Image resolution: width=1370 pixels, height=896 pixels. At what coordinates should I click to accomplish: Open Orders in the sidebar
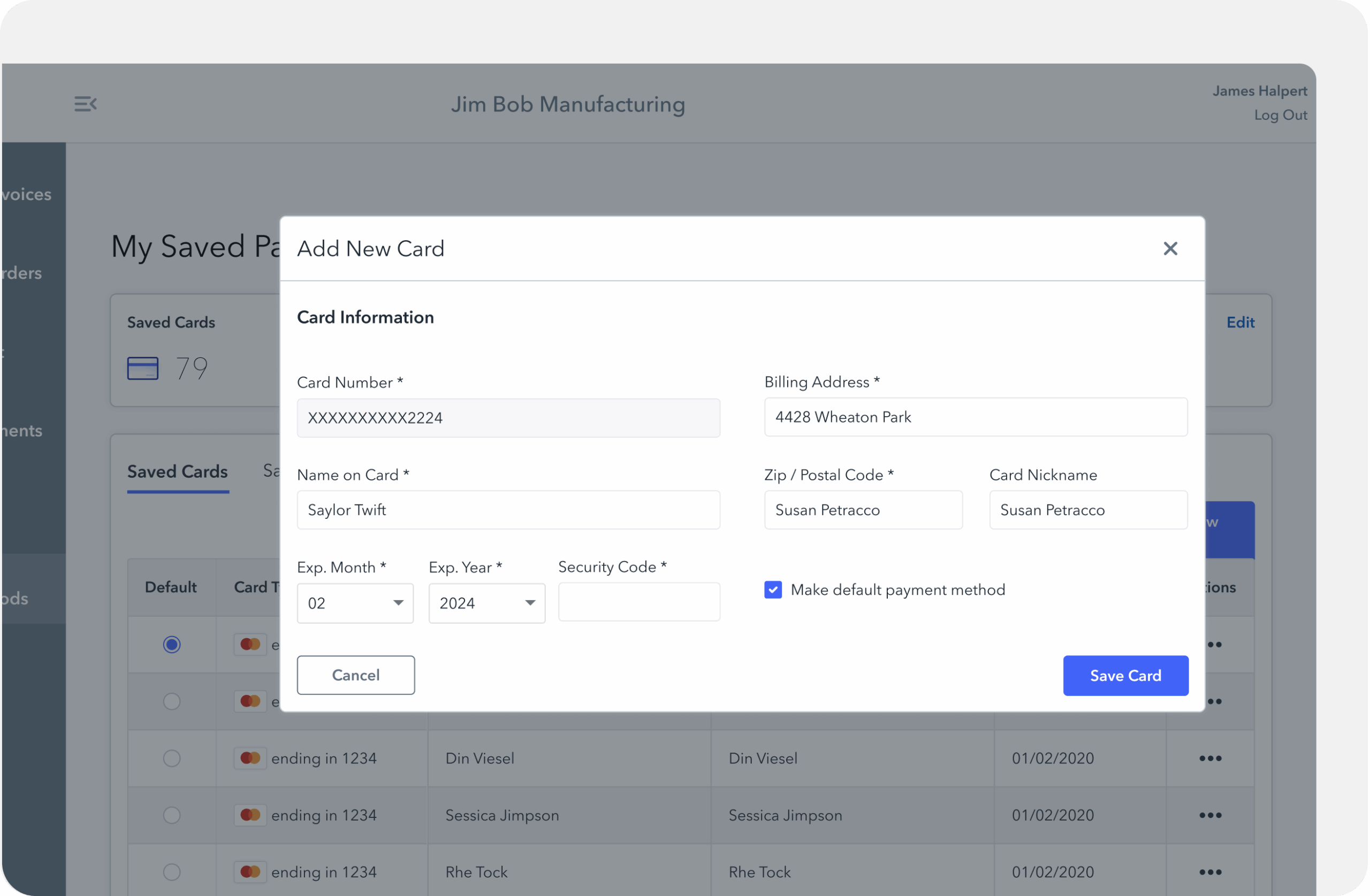click(22, 273)
